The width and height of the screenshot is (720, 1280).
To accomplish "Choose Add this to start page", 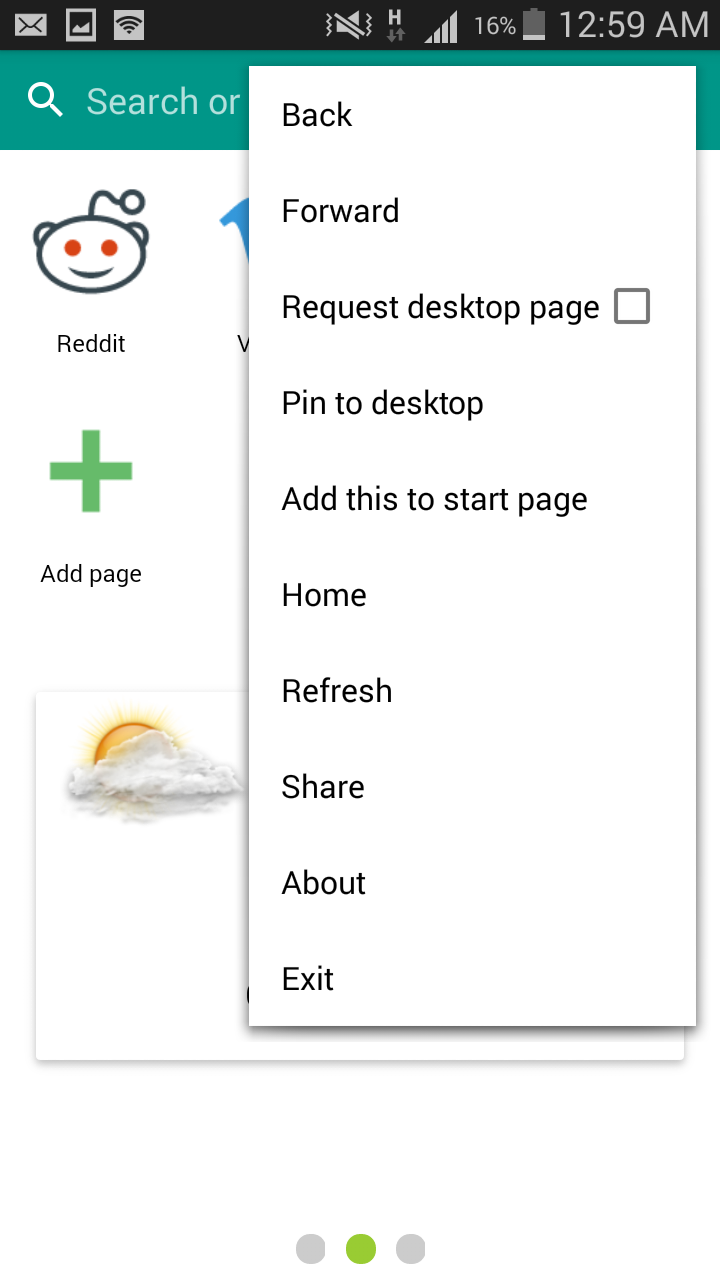I will point(434,498).
